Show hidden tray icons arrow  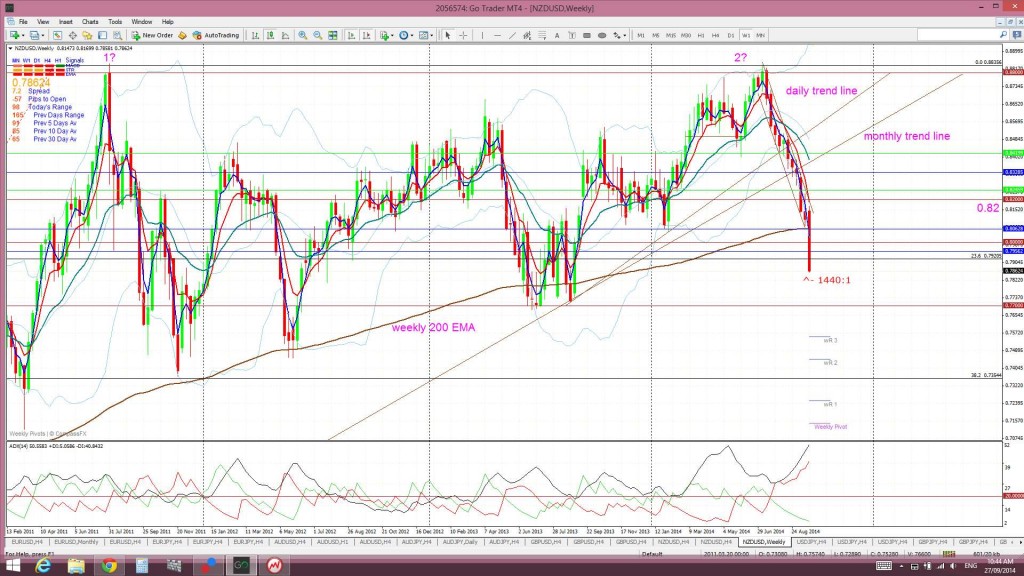click(x=902, y=566)
